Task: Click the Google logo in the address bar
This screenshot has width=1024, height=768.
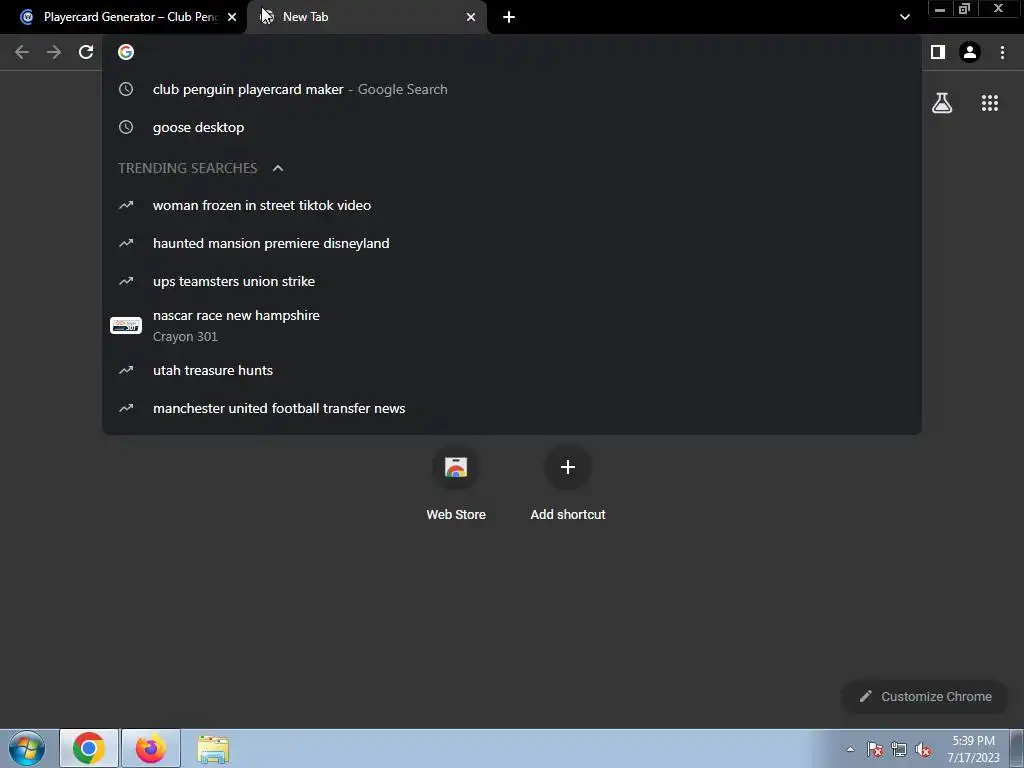Action: [x=126, y=52]
